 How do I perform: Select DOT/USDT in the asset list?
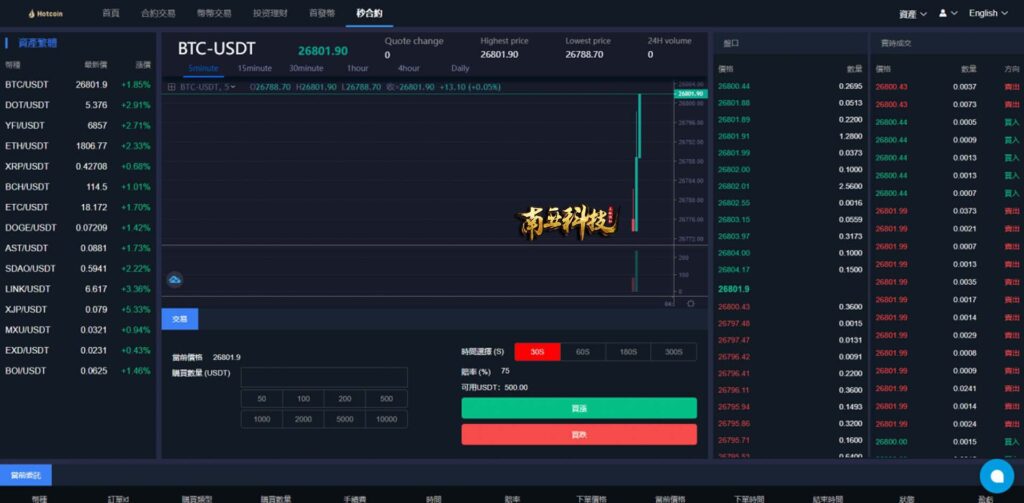click(x=78, y=105)
